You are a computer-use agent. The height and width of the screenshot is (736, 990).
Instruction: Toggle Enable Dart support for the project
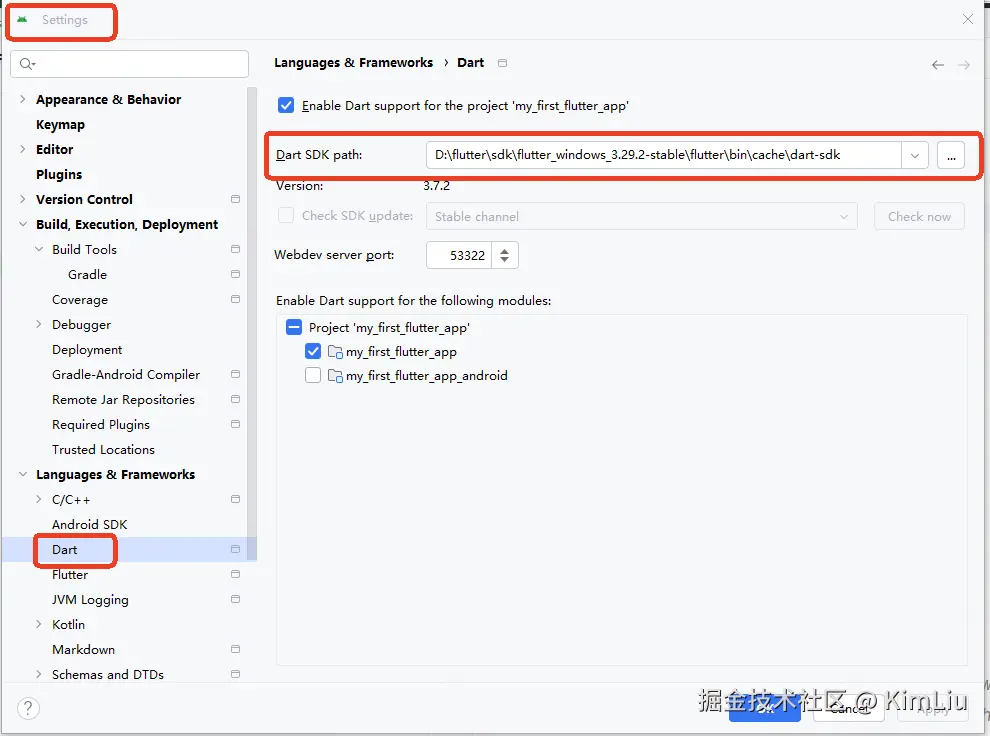click(x=286, y=105)
